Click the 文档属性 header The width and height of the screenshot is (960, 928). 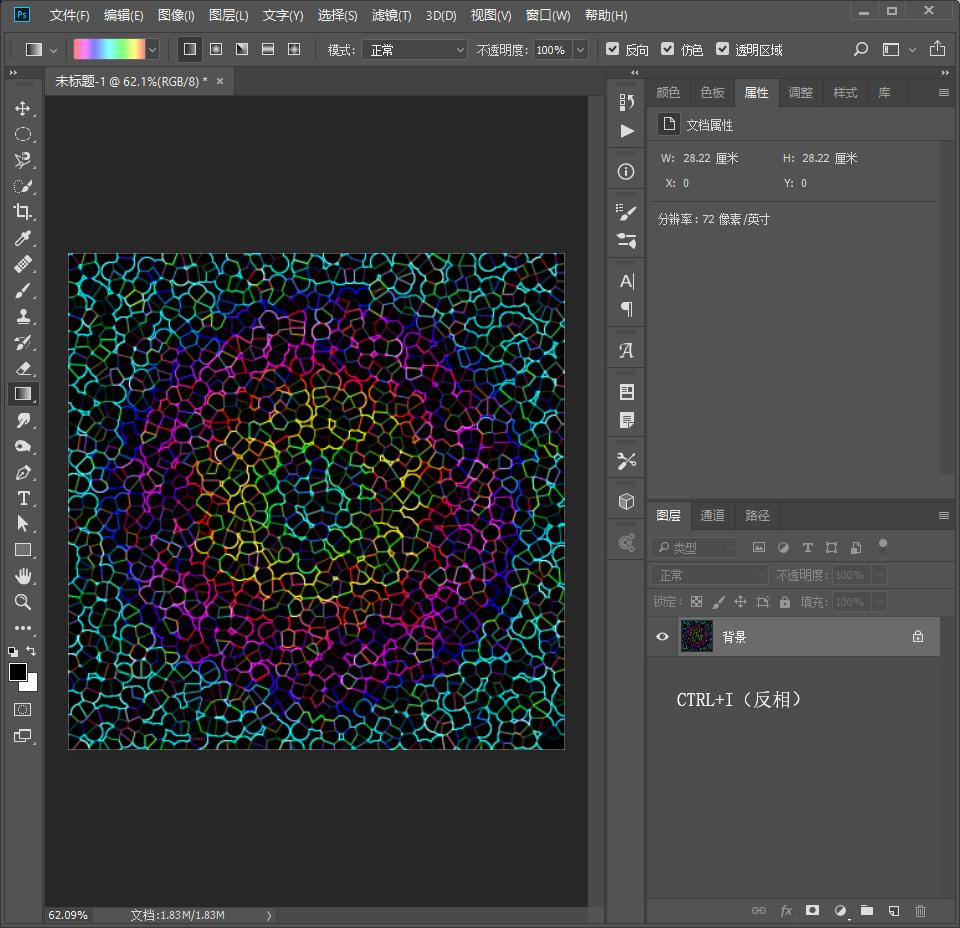click(x=709, y=125)
